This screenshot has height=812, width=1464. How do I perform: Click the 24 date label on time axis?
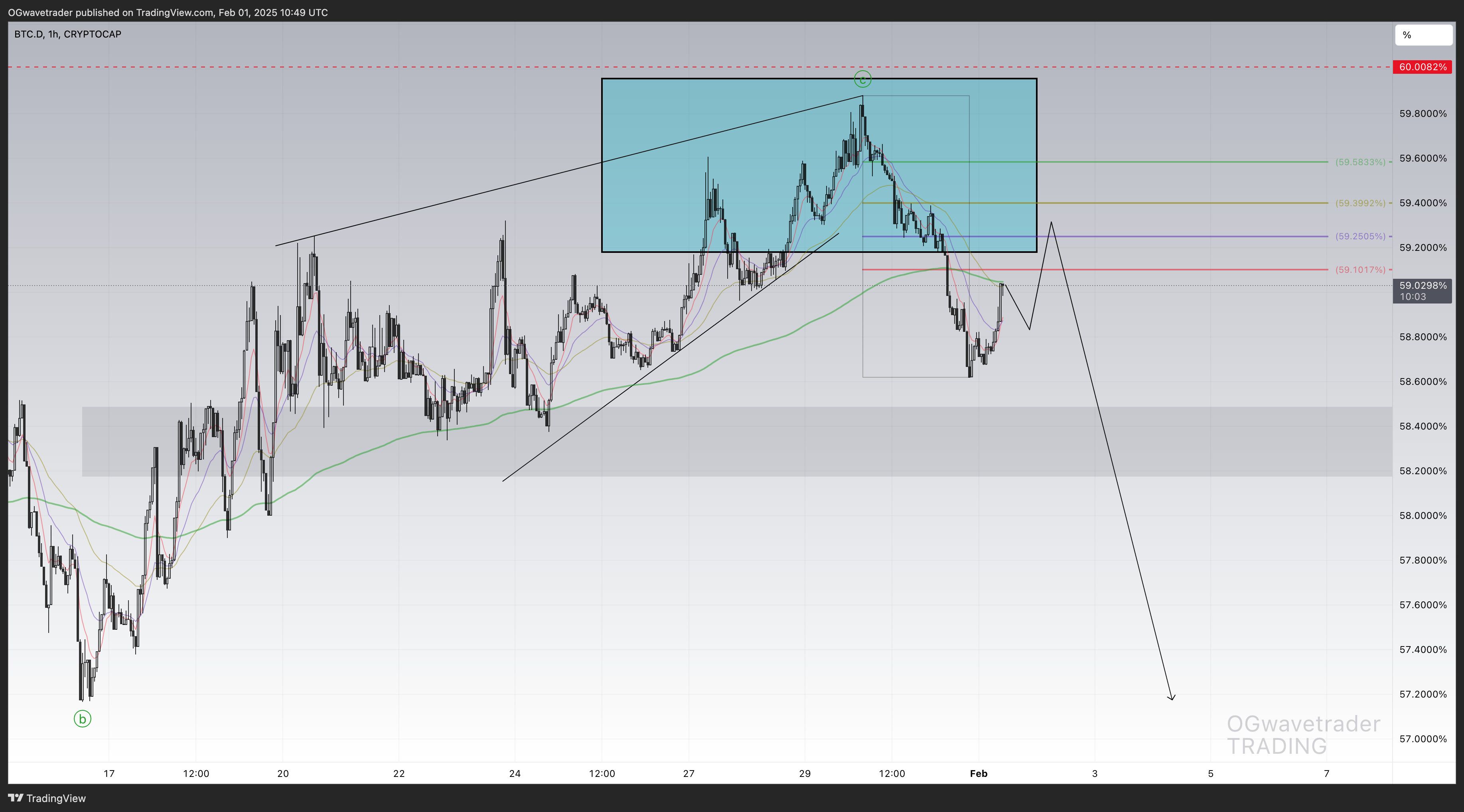click(515, 773)
